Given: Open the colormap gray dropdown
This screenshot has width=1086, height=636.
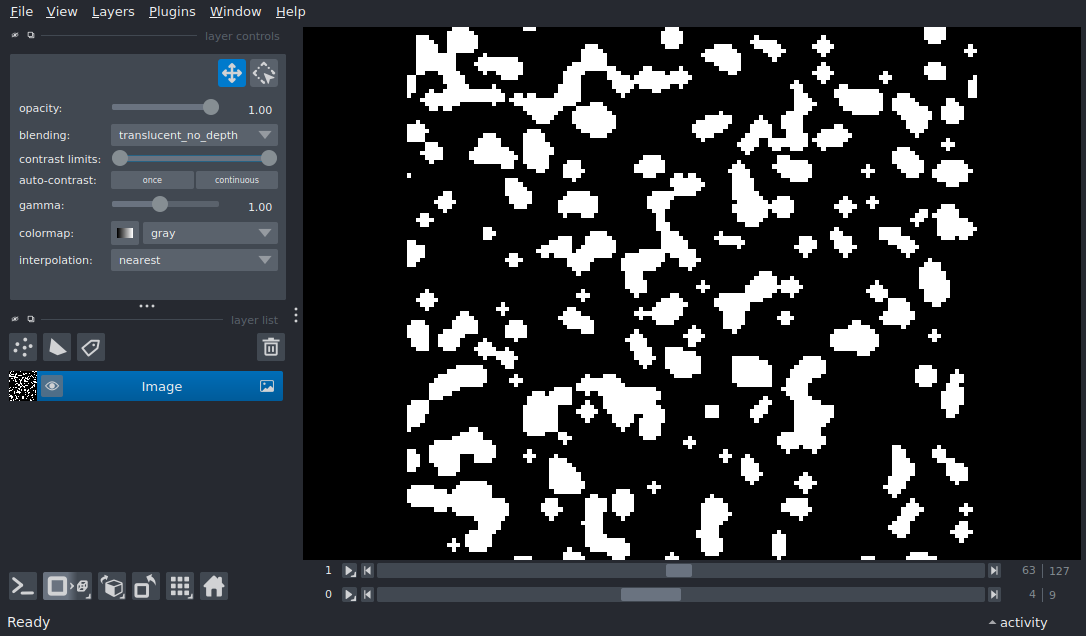Looking at the screenshot, I should (210, 233).
